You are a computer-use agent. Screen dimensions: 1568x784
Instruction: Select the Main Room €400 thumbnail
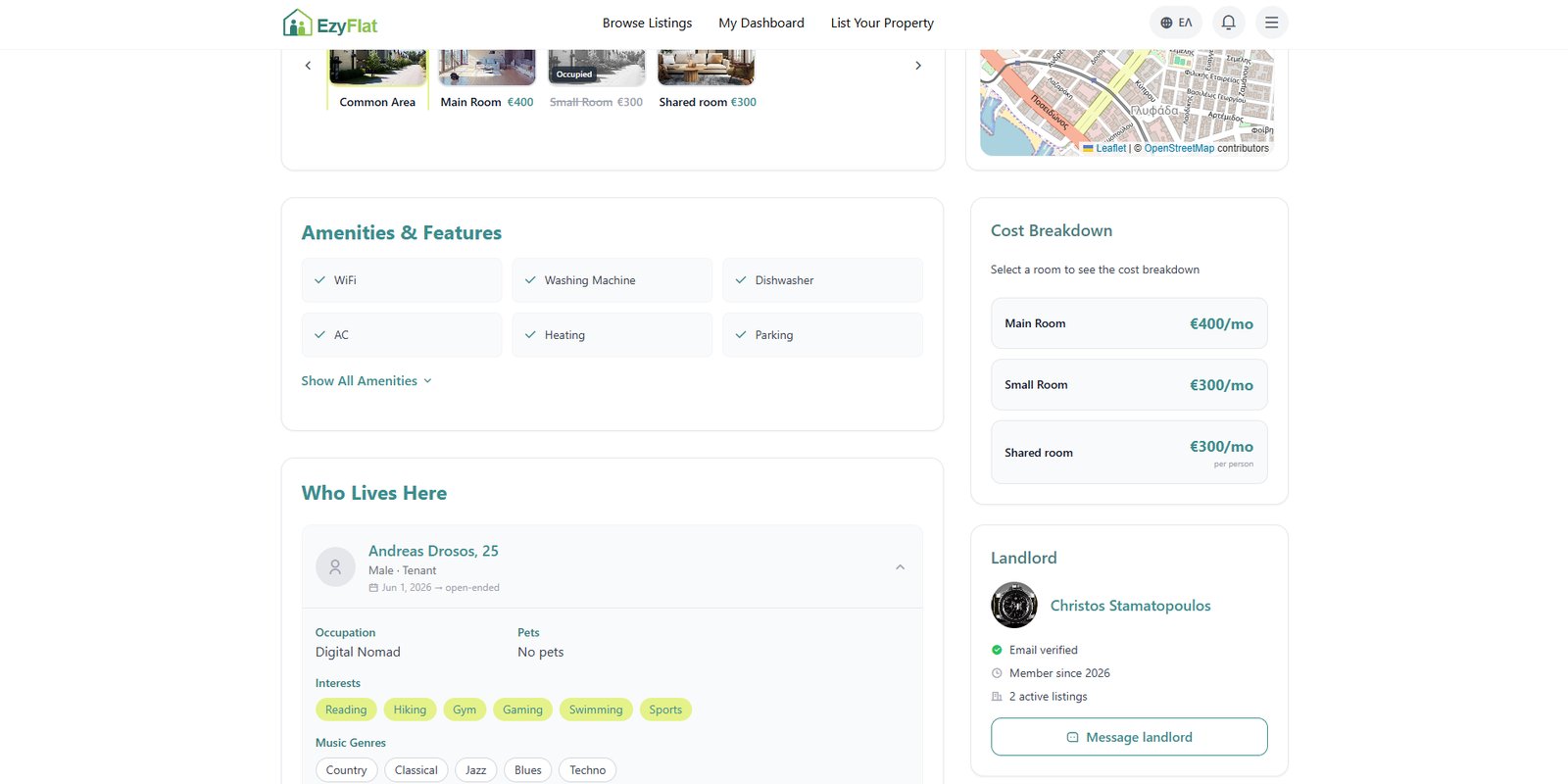pyautogui.click(x=487, y=79)
